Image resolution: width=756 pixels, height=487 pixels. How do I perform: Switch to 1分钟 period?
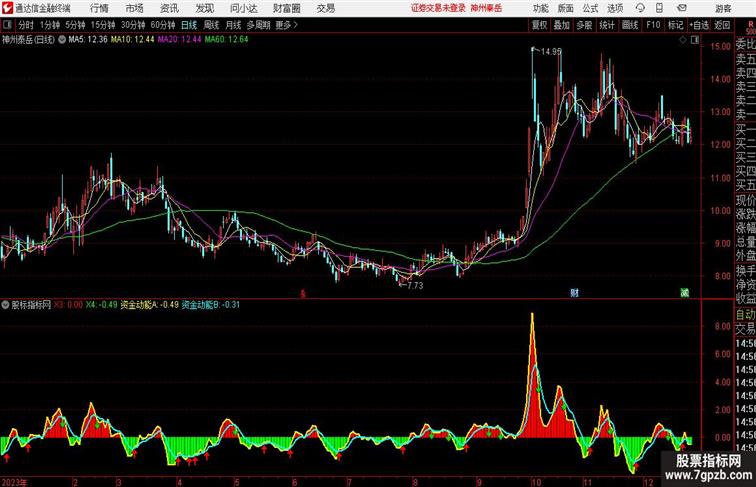tap(50, 25)
